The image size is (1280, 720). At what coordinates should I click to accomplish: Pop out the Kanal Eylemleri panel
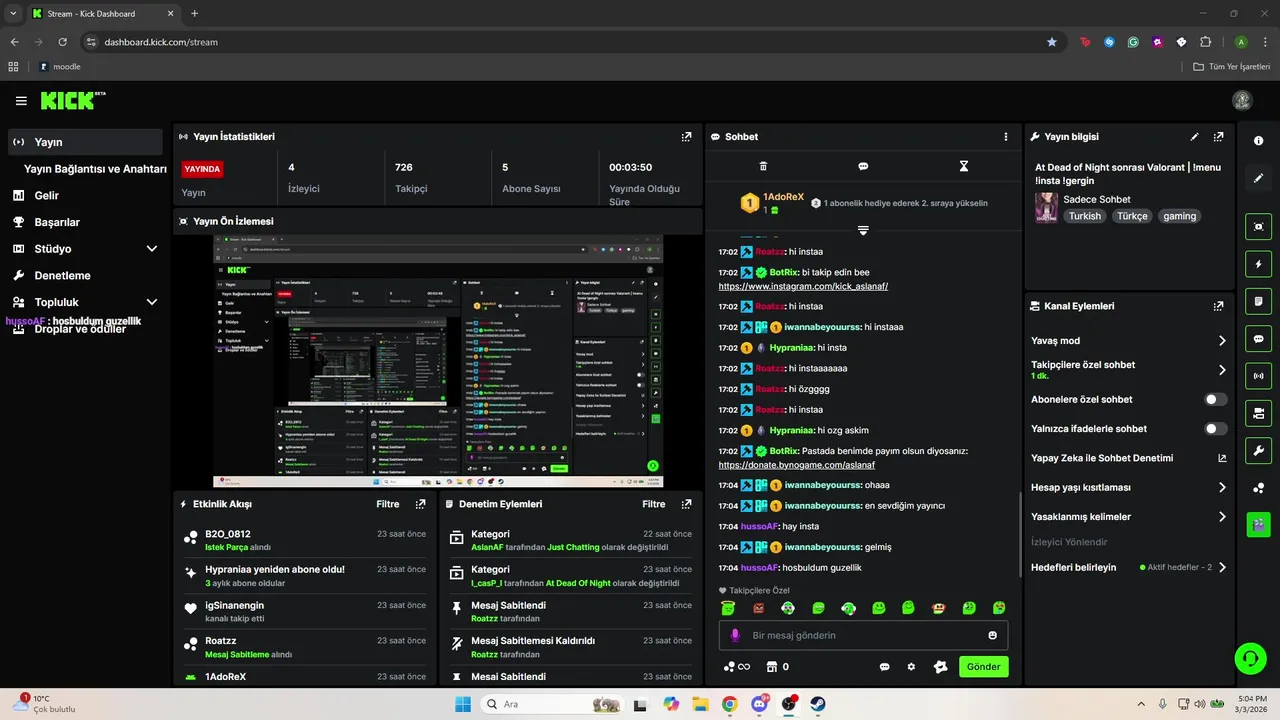[x=1218, y=306]
